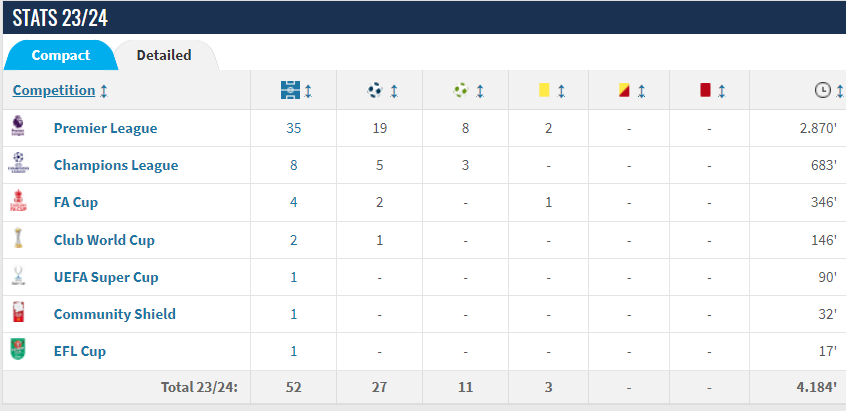Screen dimensions: 846x411
Task: Click the EFL Cup logo icon
Action: point(18,350)
